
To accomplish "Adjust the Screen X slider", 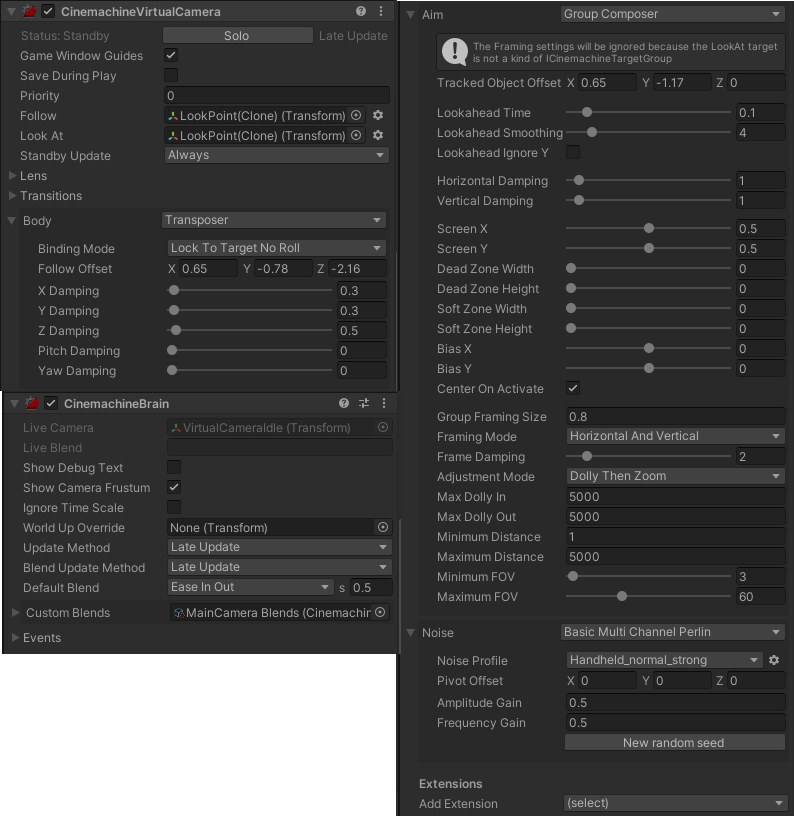I will (x=648, y=228).
